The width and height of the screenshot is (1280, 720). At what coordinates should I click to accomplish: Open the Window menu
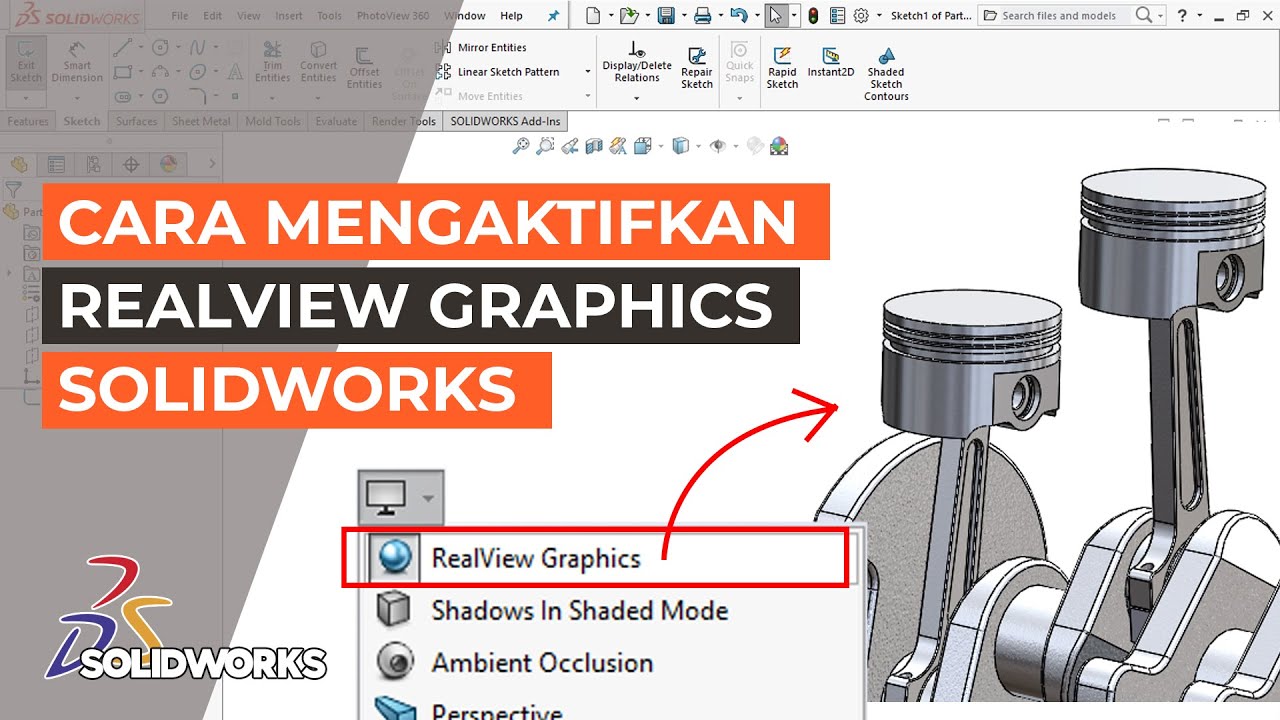pyautogui.click(x=465, y=16)
